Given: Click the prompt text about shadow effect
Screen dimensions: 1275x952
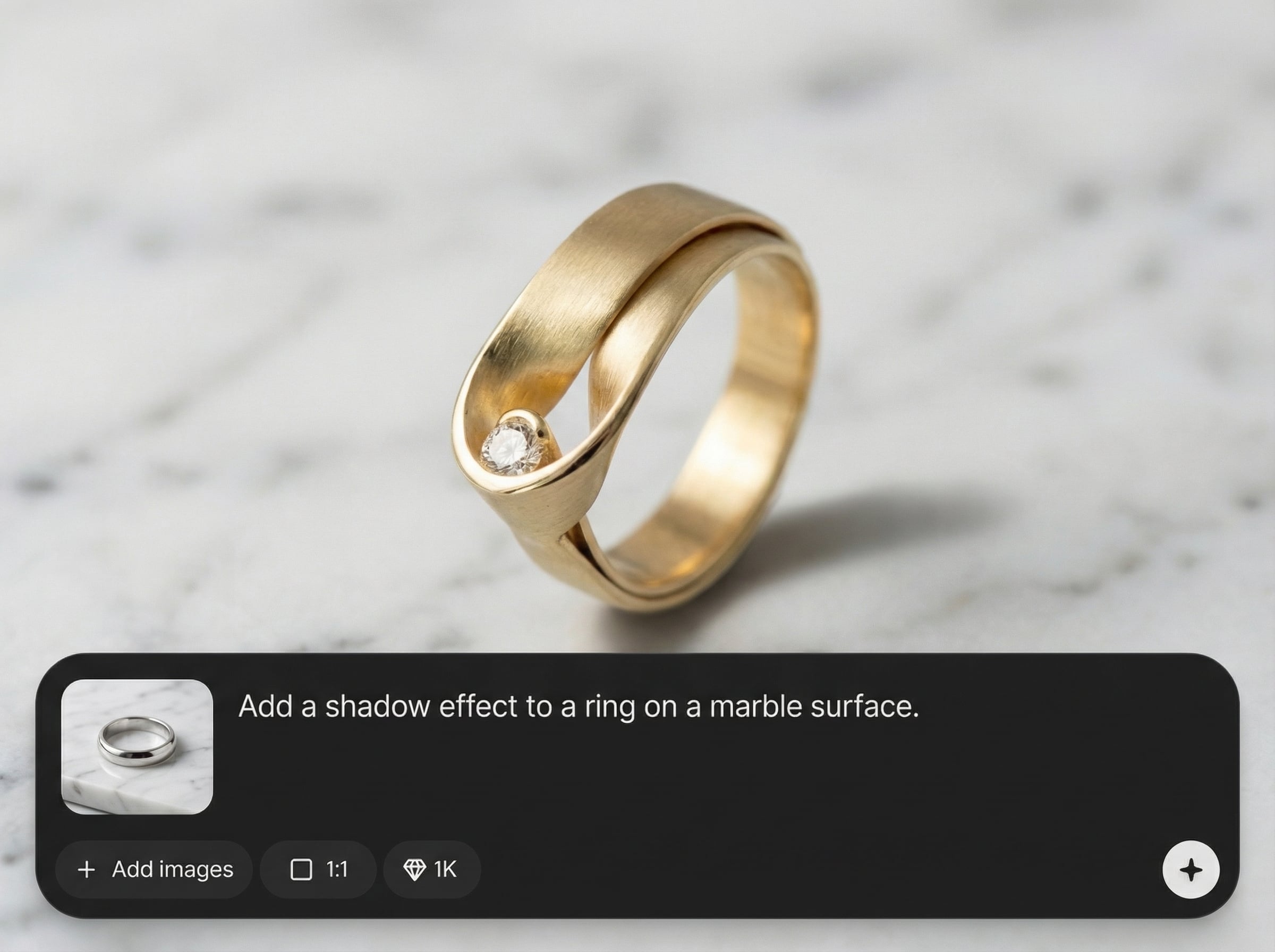Looking at the screenshot, I should (x=579, y=706).
